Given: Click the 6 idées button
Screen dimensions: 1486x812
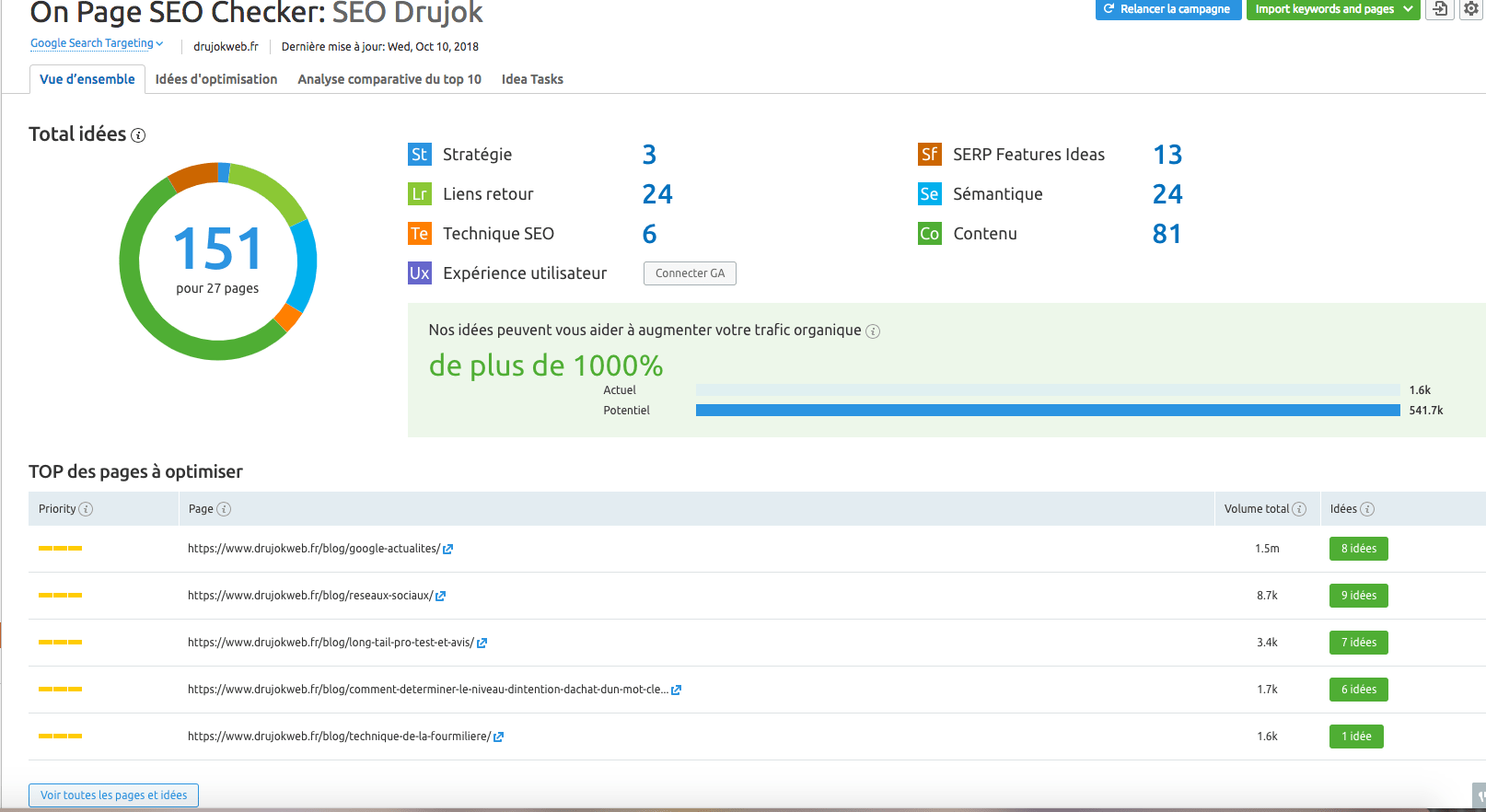Looking at the screenshot, I should pyautogui.click(x=1358, y=690).
